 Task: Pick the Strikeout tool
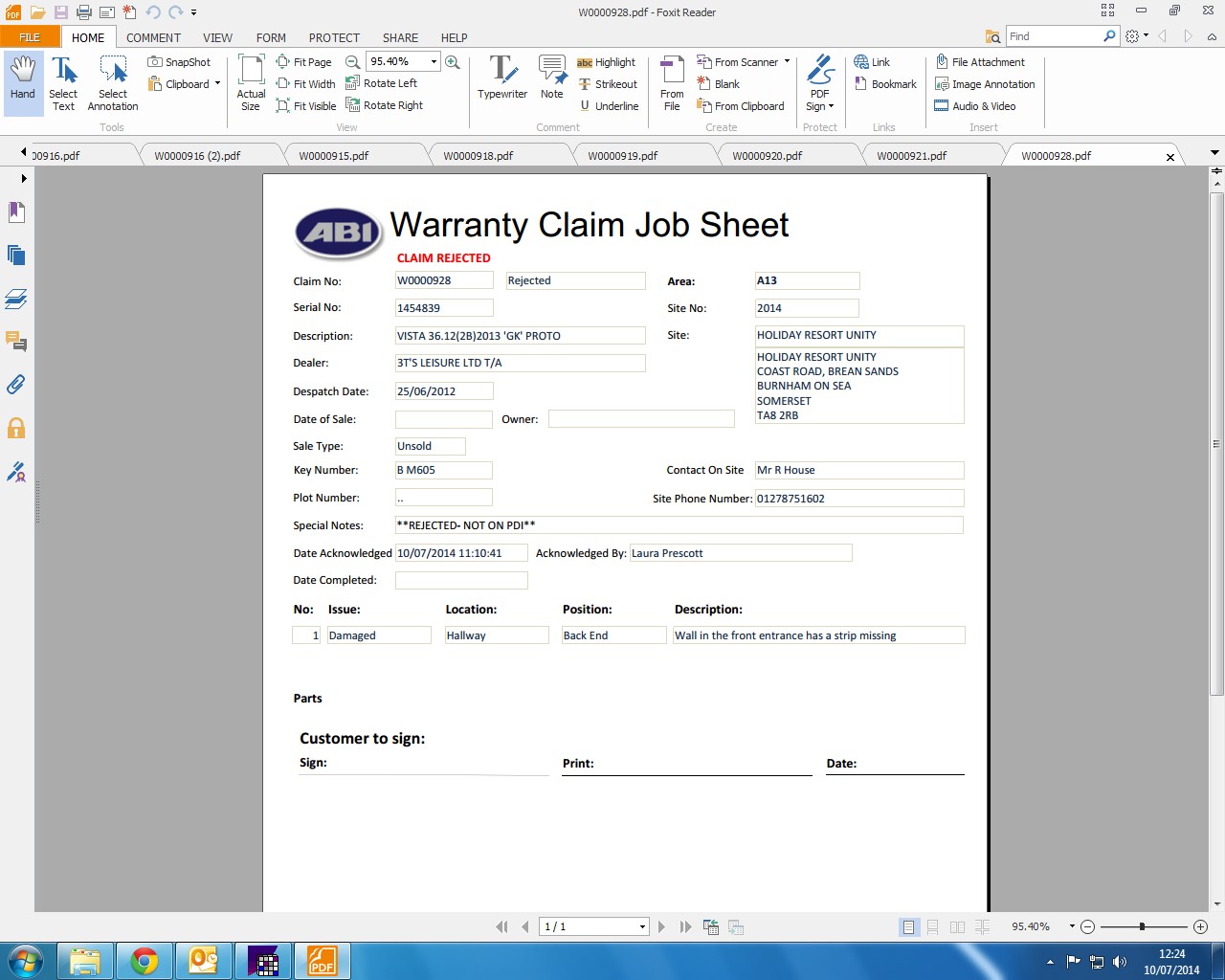tap(607, 84)
